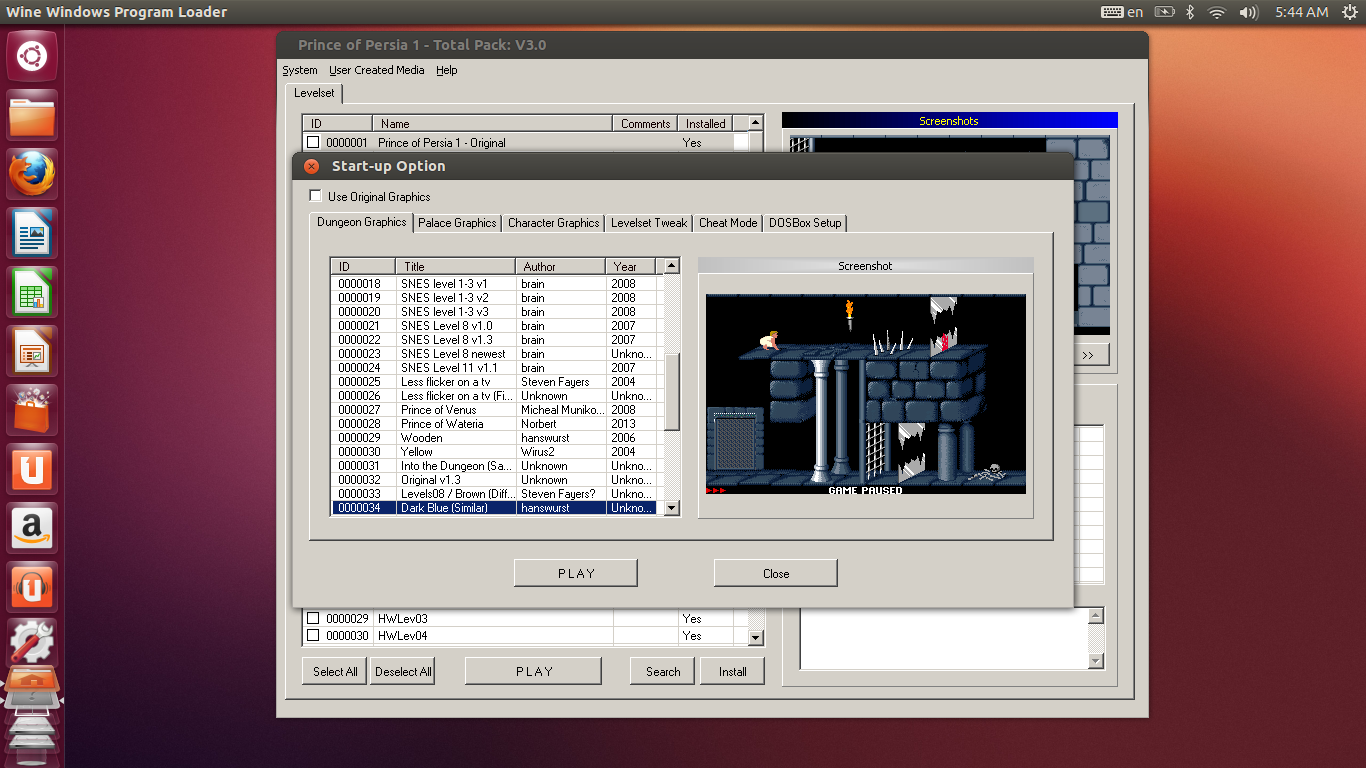
Task: Sort graphics list by Title column header
Action: pos(455,266)
